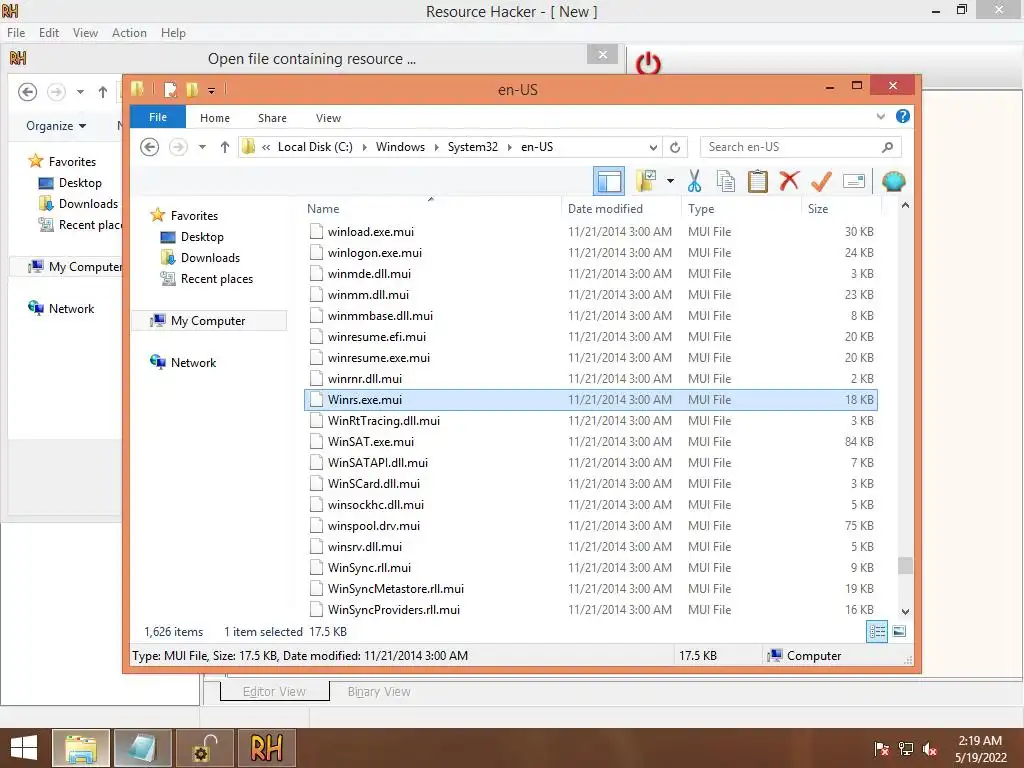
Task: Click the red power icon in Resource Hacker
Action: pyautogui.click(x=648, y=64)
